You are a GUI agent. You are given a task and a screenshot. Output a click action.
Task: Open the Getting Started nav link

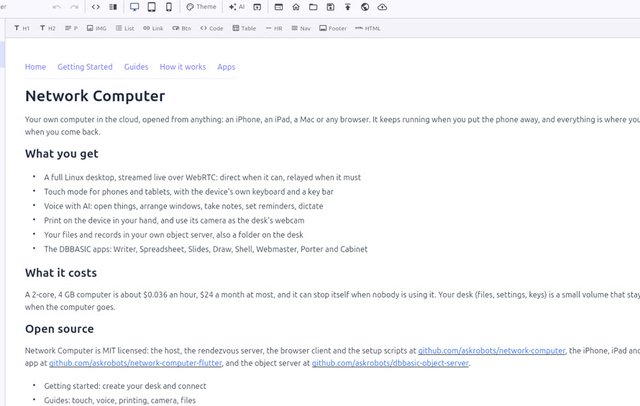coord(85,67)
